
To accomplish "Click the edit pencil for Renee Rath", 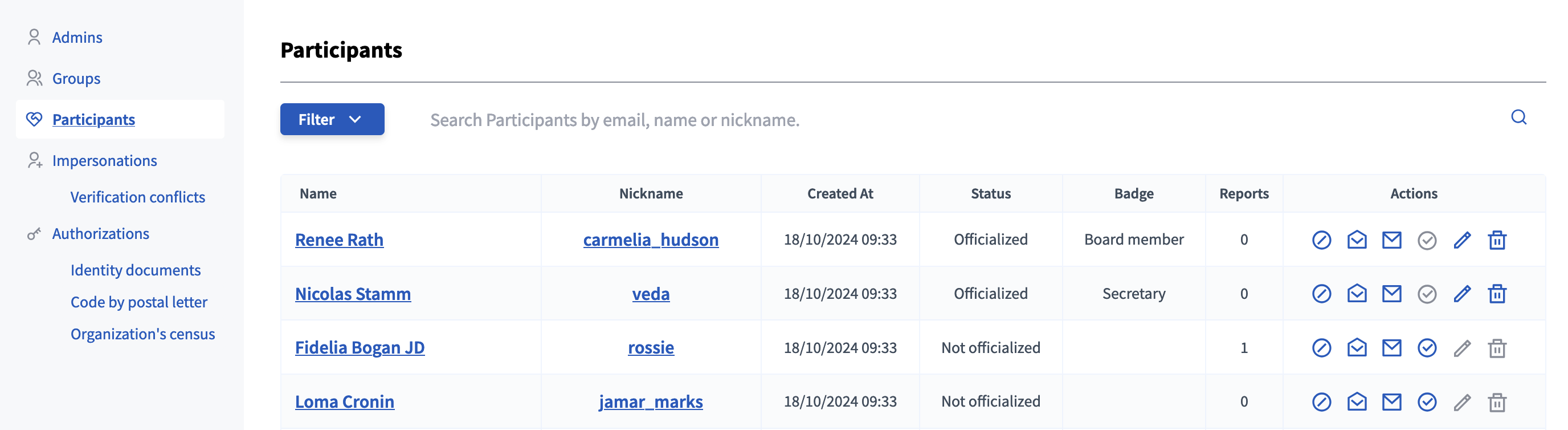I will point(1462,240).
